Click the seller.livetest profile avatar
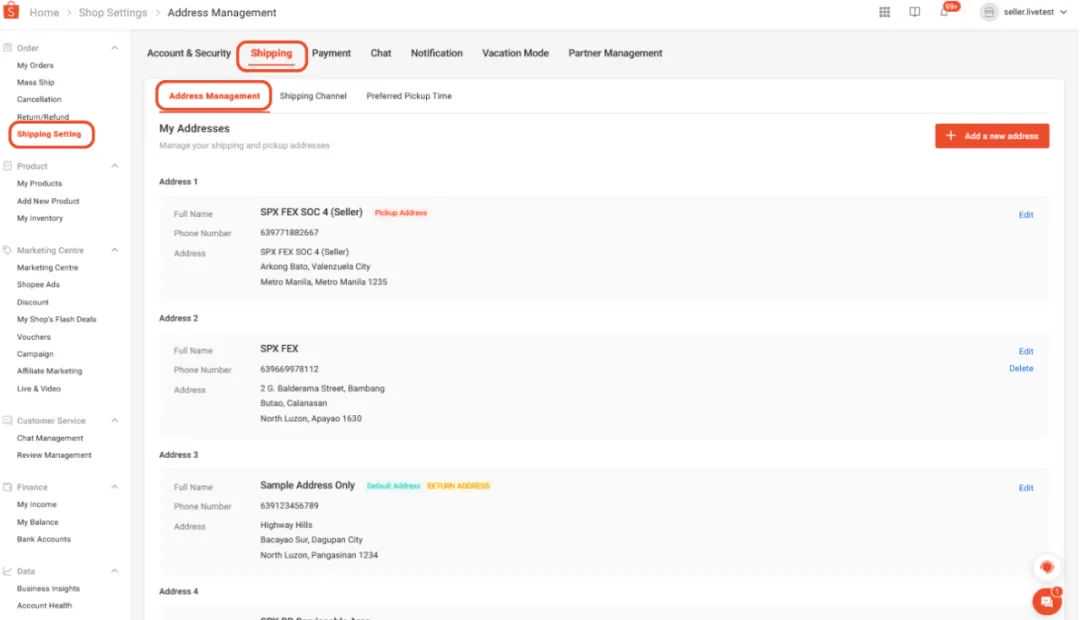This screenshot has width=1080, height=620. [x=989, y=12]
